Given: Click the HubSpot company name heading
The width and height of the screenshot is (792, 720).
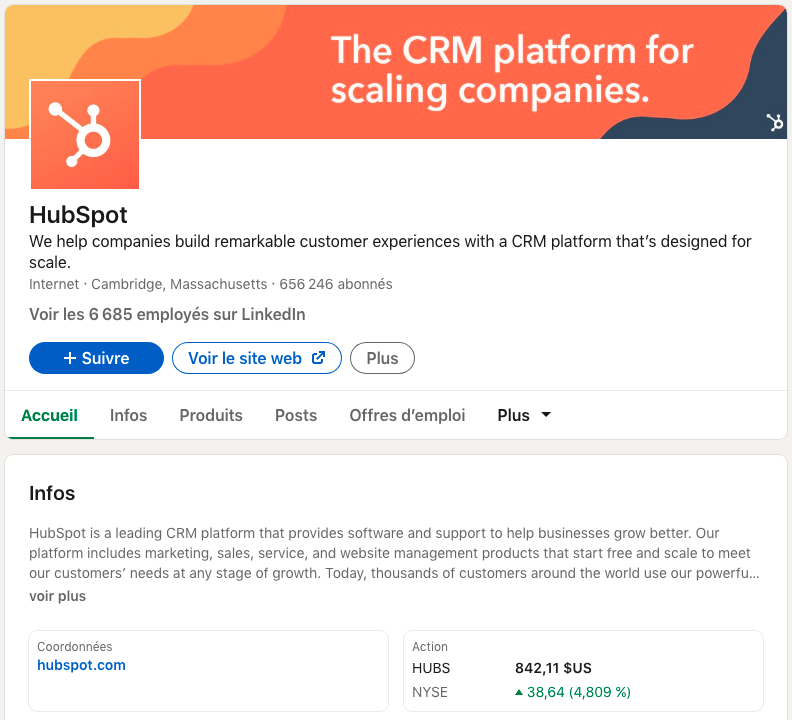Looking at the screenshot, I should (x=78, y=215).
